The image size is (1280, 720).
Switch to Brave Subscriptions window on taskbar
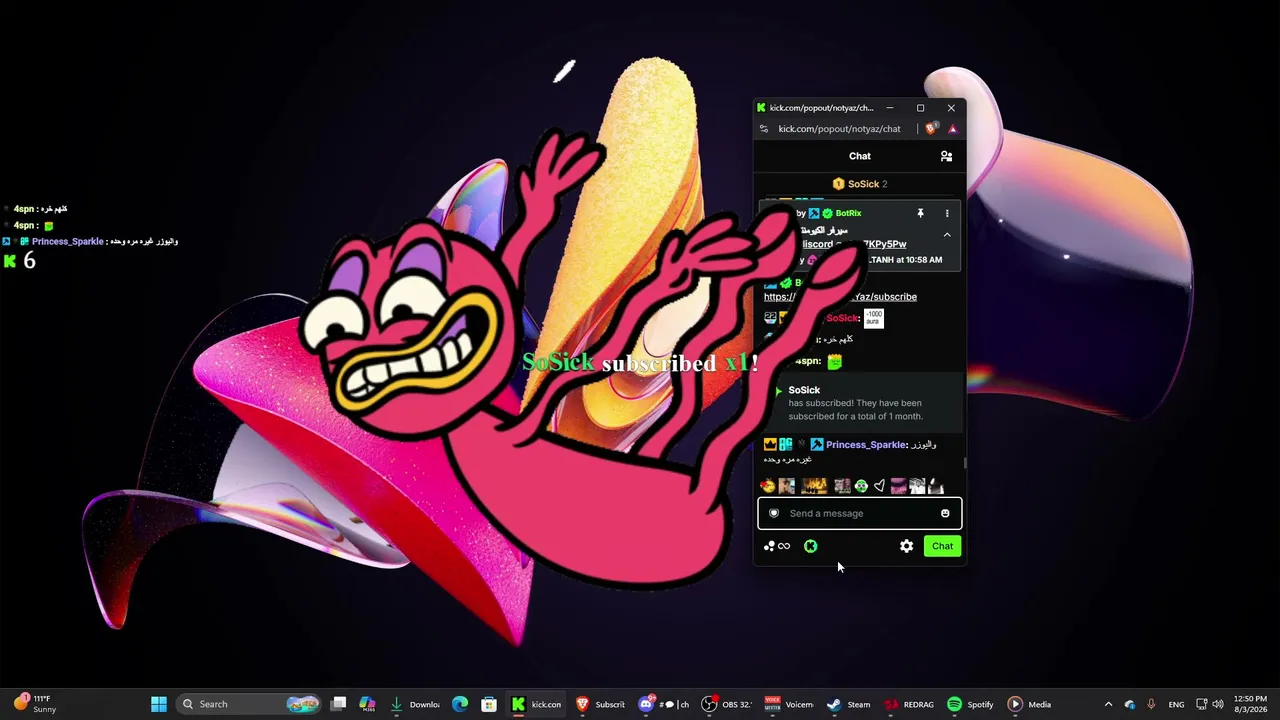(x=600, y=704)
